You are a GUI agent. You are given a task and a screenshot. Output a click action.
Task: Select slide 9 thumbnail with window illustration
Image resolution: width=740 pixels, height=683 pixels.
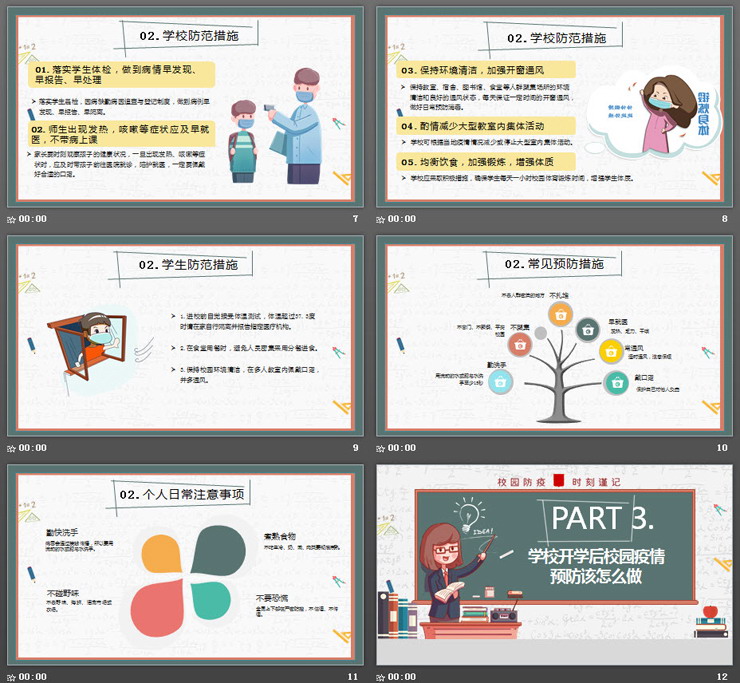[x=185, y=336]
